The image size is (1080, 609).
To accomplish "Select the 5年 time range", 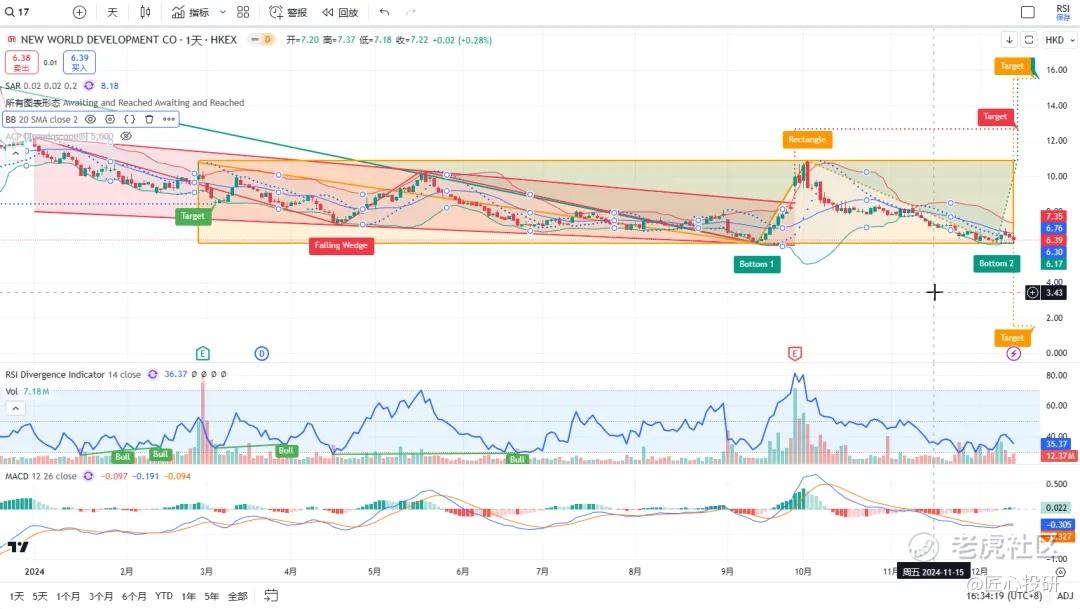I will click(211, 596).
